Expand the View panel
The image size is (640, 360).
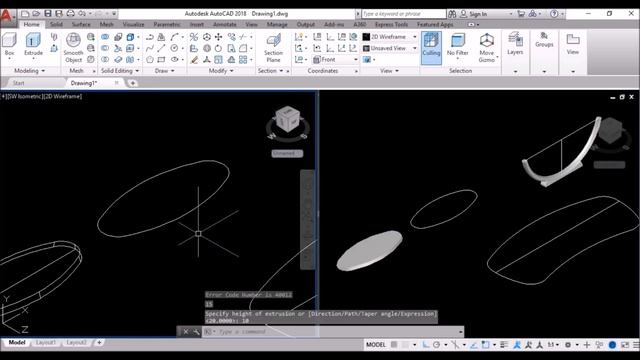(389, 71)
